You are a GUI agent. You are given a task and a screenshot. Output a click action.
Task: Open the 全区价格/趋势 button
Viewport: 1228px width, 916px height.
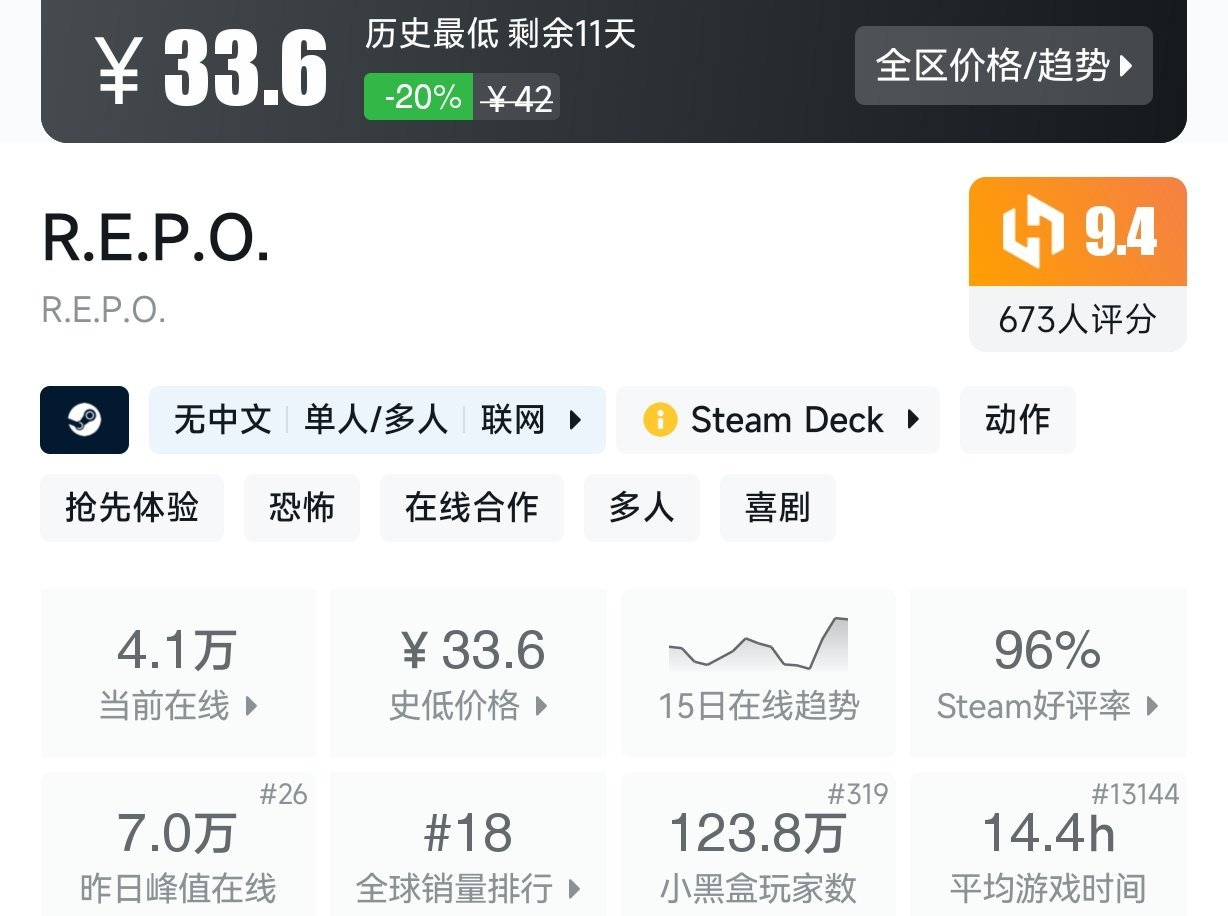click(1003, 66)
